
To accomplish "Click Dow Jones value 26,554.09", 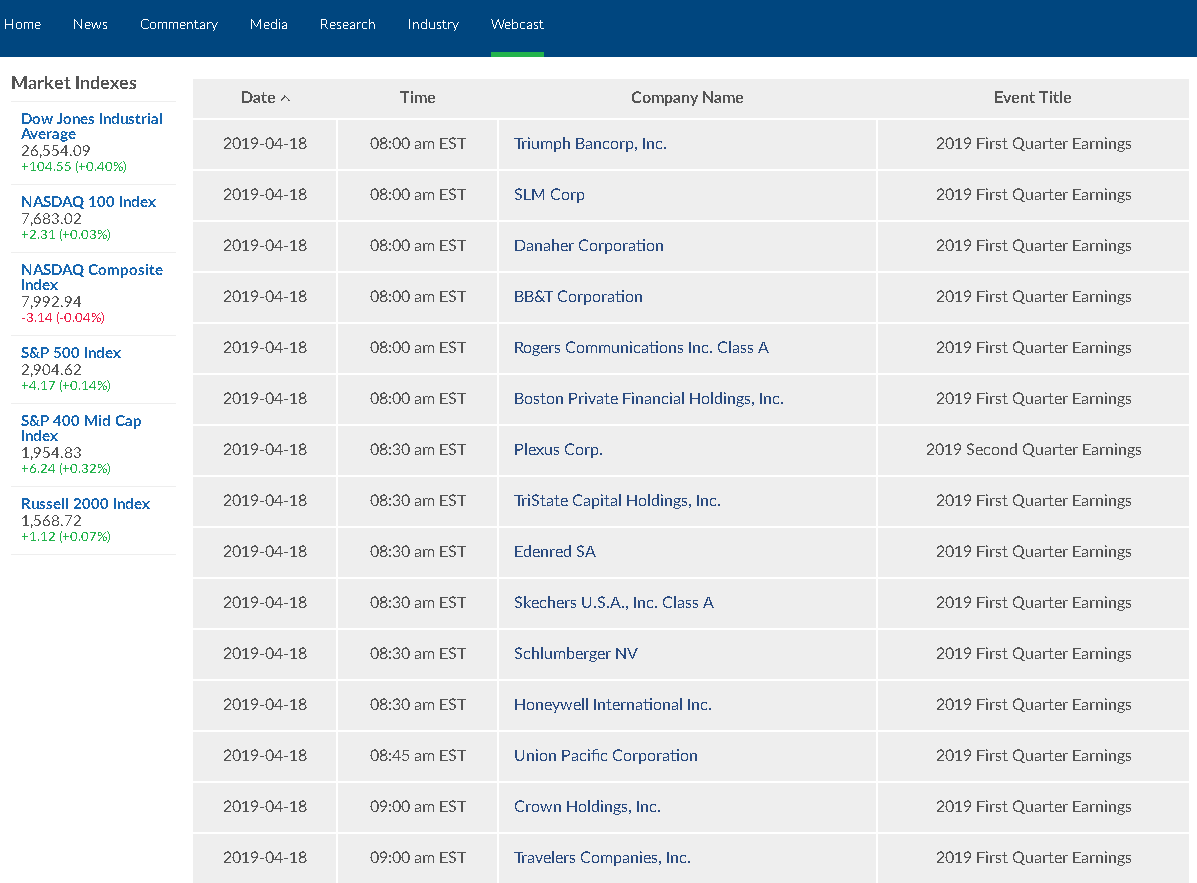I will [x=56, y=150].
